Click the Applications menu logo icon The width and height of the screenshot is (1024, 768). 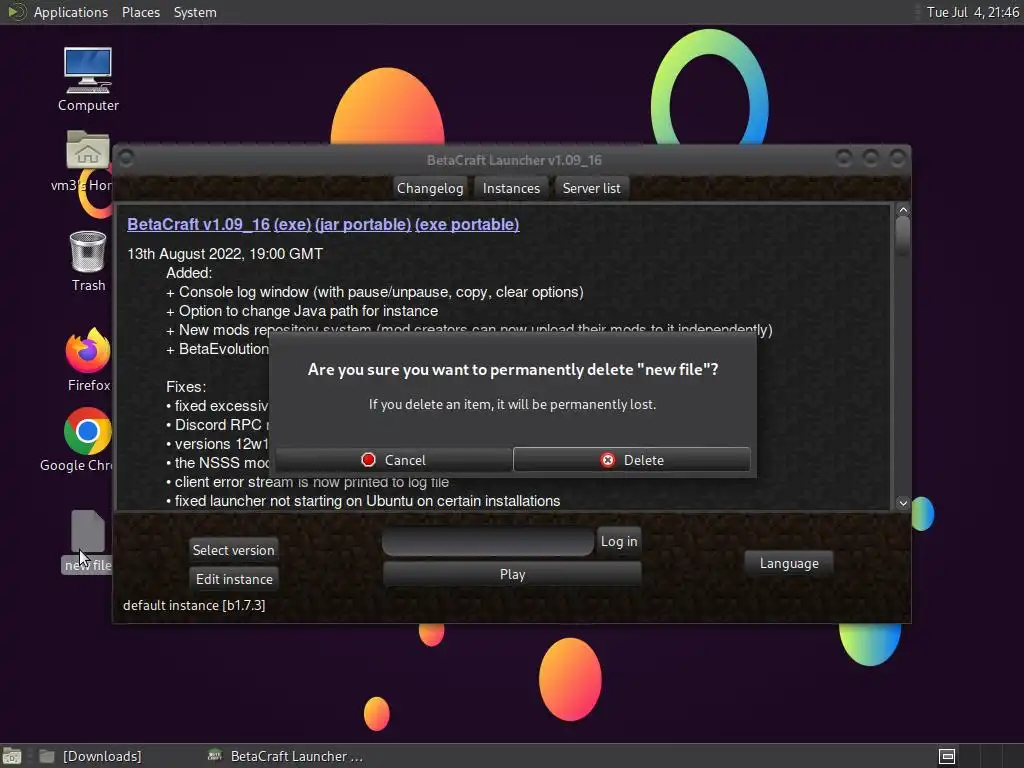pos(16,12)
